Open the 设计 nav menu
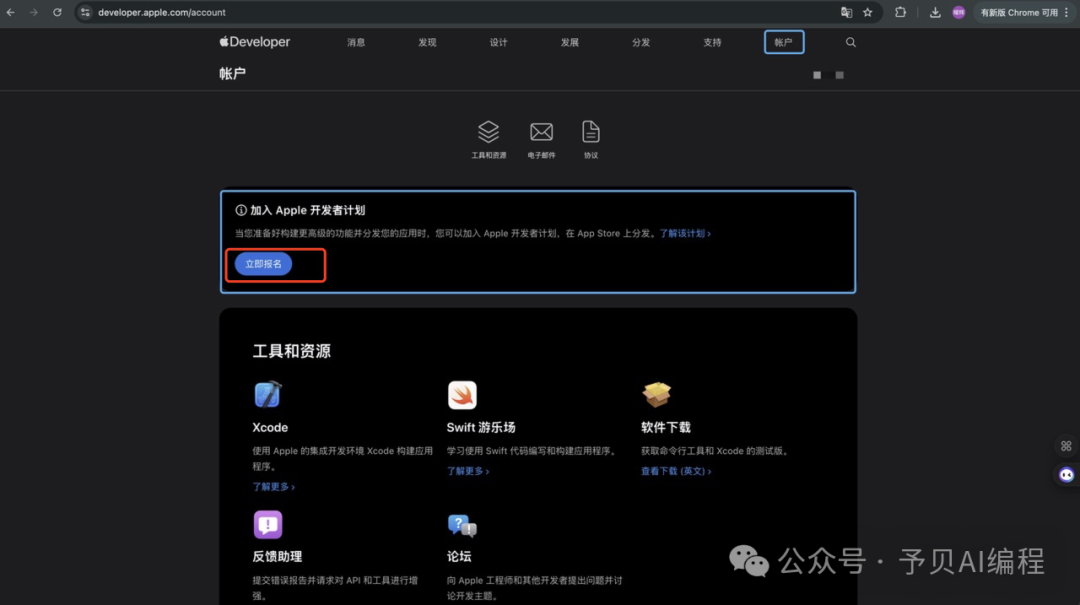This screenshot has width=1080, height=605. pos(499,43)
